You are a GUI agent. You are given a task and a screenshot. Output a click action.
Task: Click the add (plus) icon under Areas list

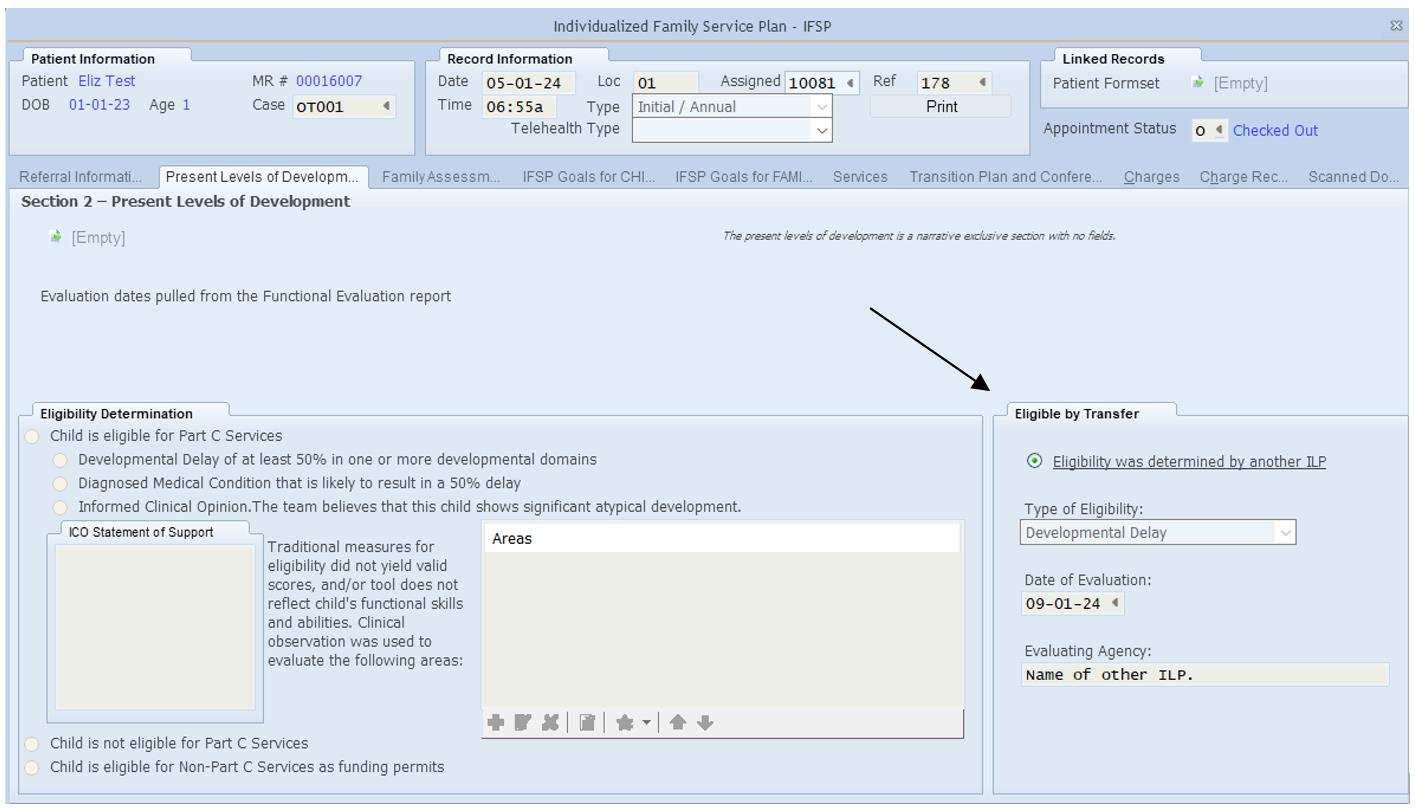[x=495, y=723]
